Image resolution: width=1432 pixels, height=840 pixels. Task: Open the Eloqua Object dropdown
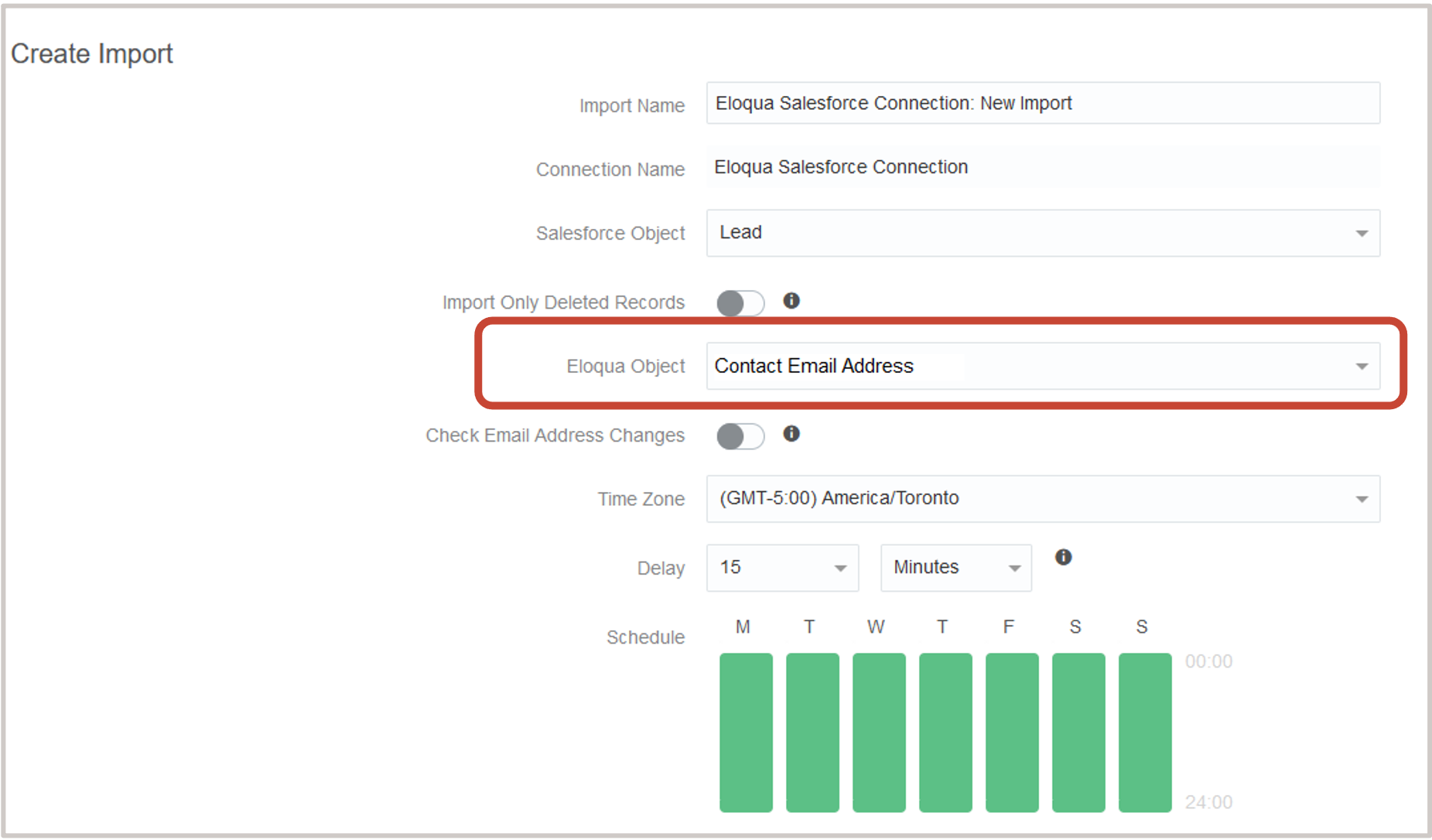pyautogui.click(x=1361, y=366)
